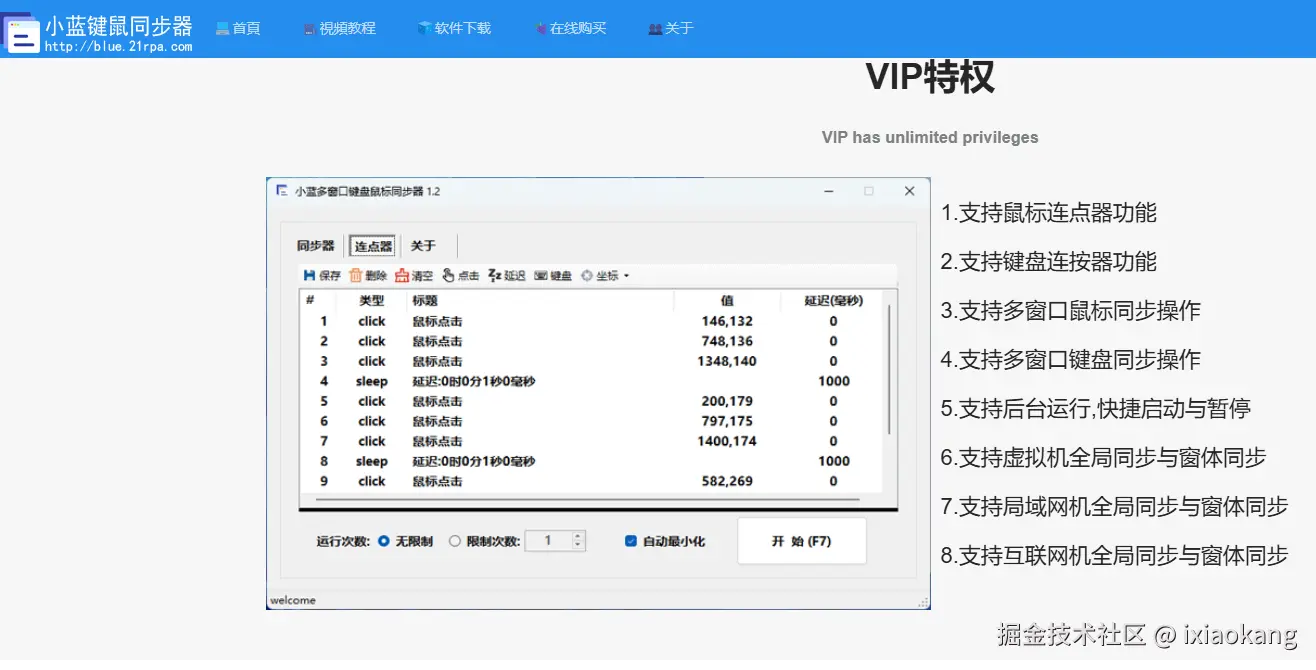The height and width of the screenshot is (670, 1316).
Task: Select the 连点器 tab
Action: (x=373, y=246)
